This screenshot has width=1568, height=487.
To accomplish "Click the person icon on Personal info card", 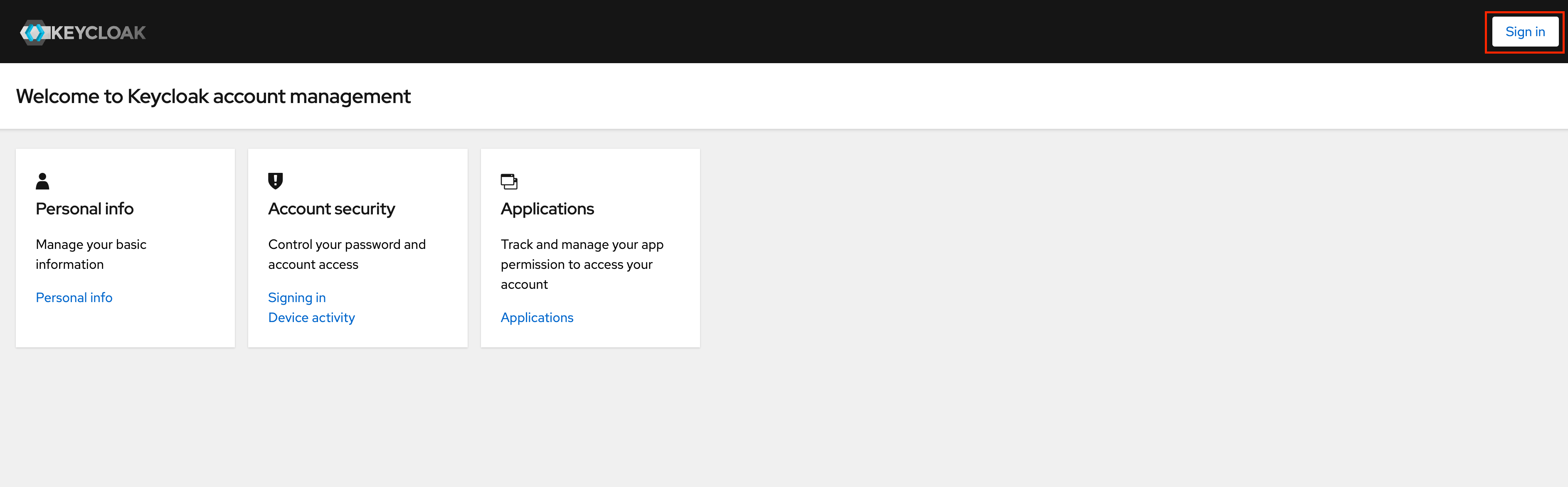I will click(42, 181).
